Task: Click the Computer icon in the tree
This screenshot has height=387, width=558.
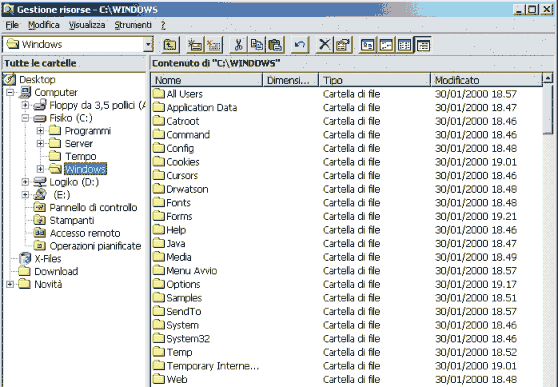Action: point(25,92)
